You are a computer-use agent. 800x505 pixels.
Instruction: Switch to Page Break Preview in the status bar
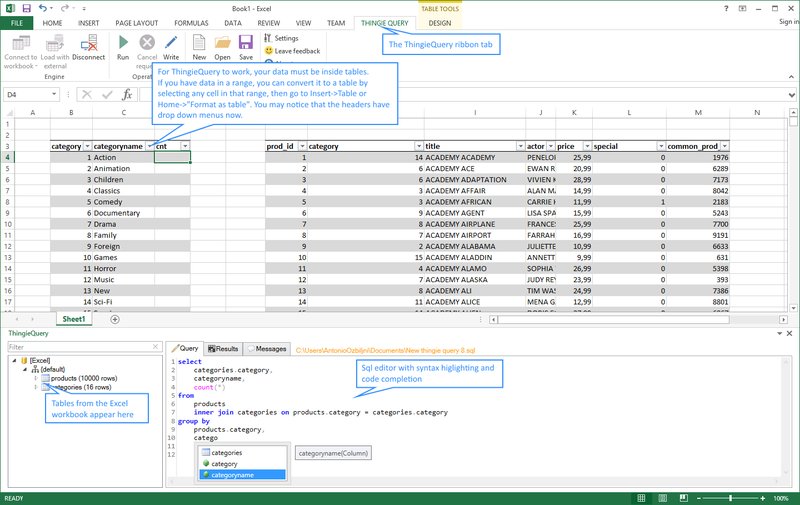(684, 498)
